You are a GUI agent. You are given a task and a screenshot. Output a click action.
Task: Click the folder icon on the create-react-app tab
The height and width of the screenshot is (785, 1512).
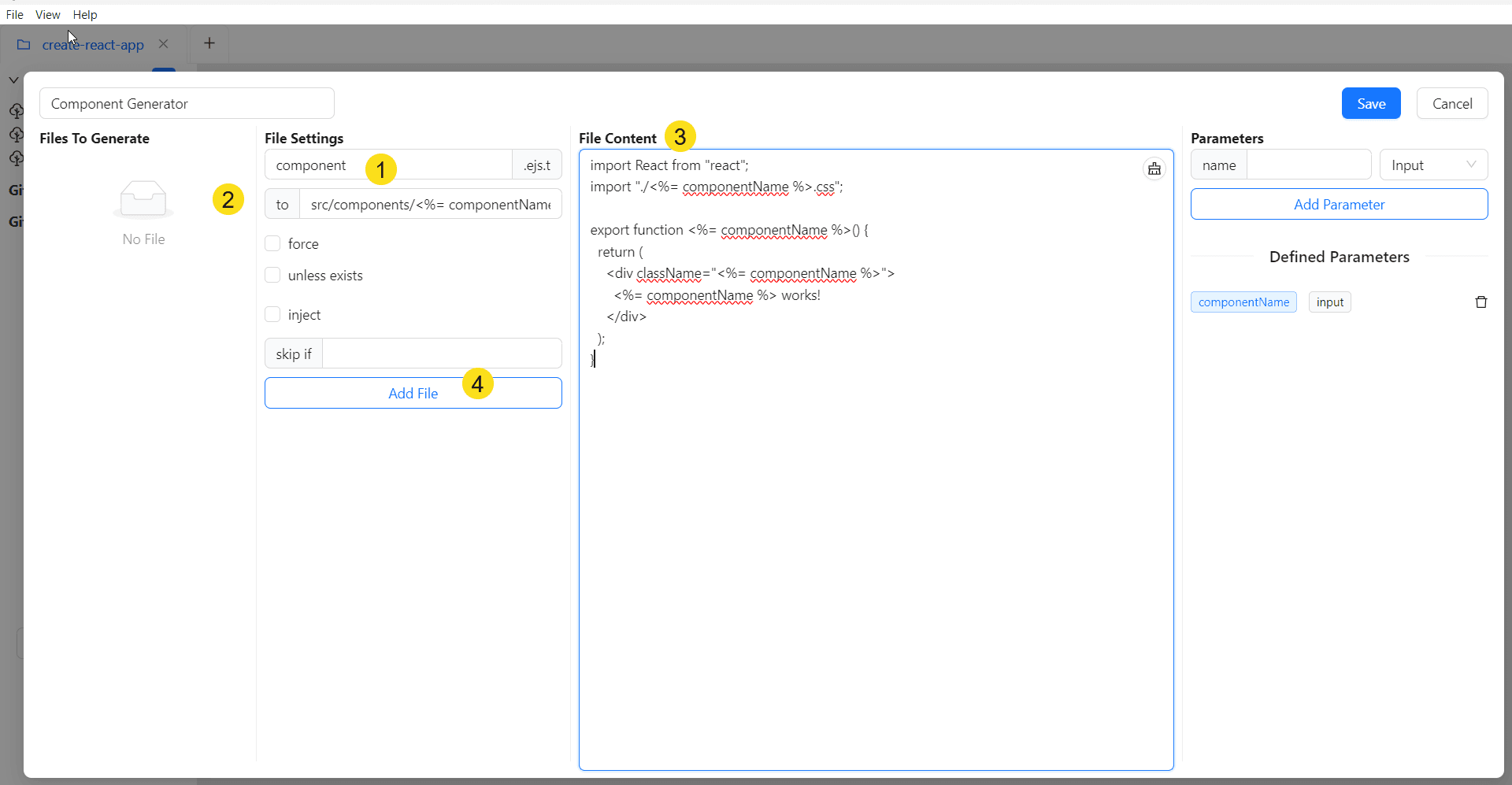tap(23, 44)
